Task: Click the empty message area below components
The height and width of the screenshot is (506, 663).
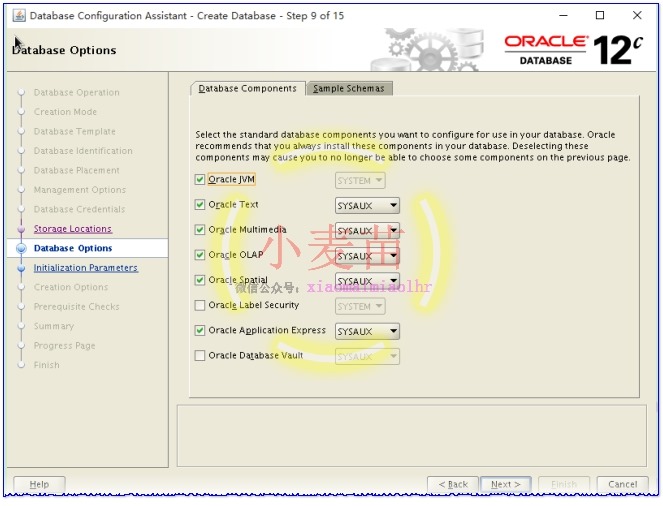Action: point(411,436)
